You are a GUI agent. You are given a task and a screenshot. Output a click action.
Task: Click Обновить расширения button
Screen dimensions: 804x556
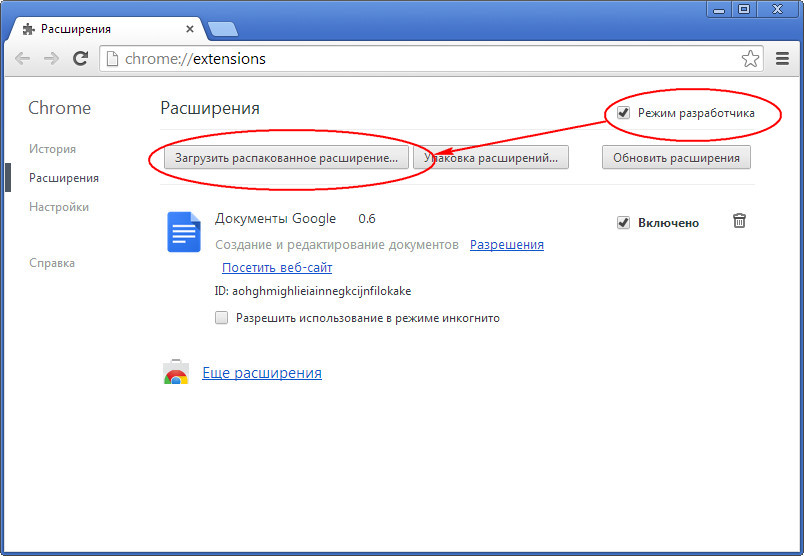676,157
